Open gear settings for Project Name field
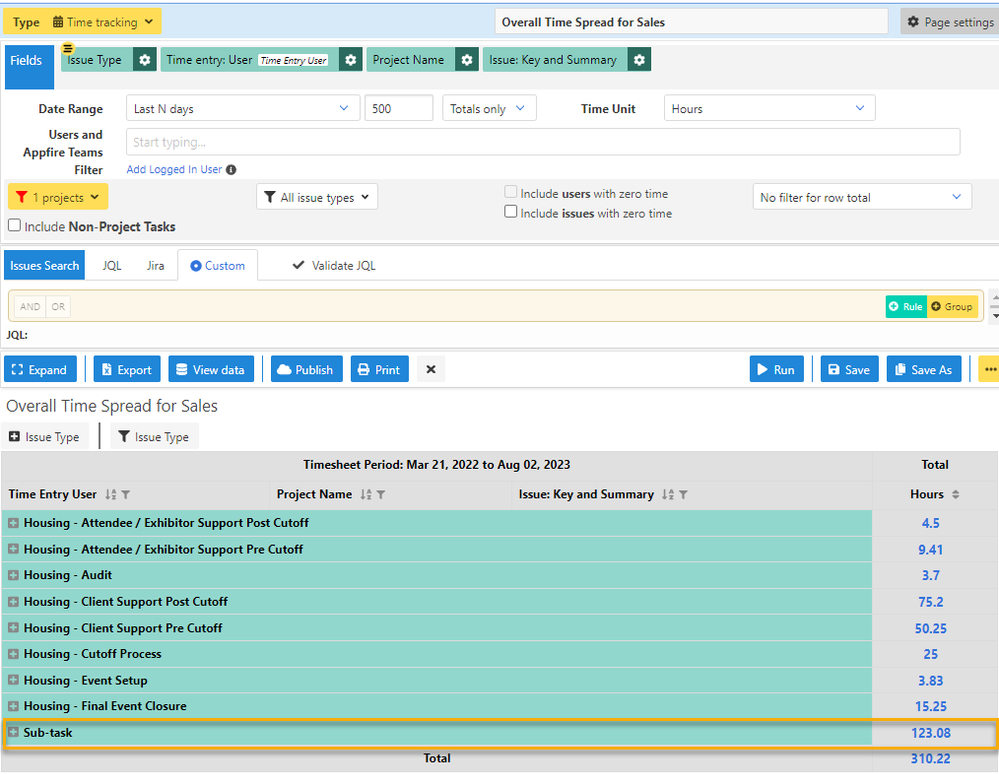Image resolution: width=999 pixels, height=774 pixels. point(467,60)
